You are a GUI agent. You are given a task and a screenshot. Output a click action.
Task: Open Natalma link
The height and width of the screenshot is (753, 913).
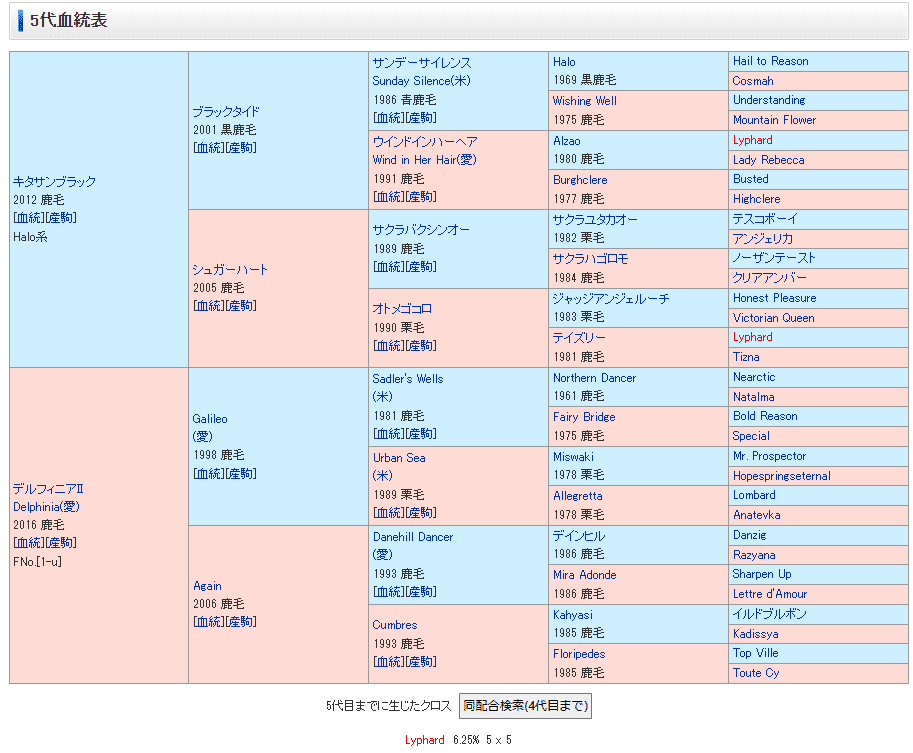pyautogui.click(x=753, y=397)
